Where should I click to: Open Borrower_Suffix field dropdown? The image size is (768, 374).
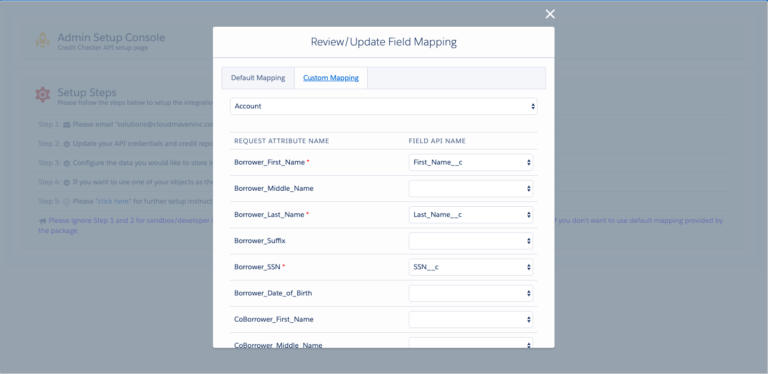(471, 241)
